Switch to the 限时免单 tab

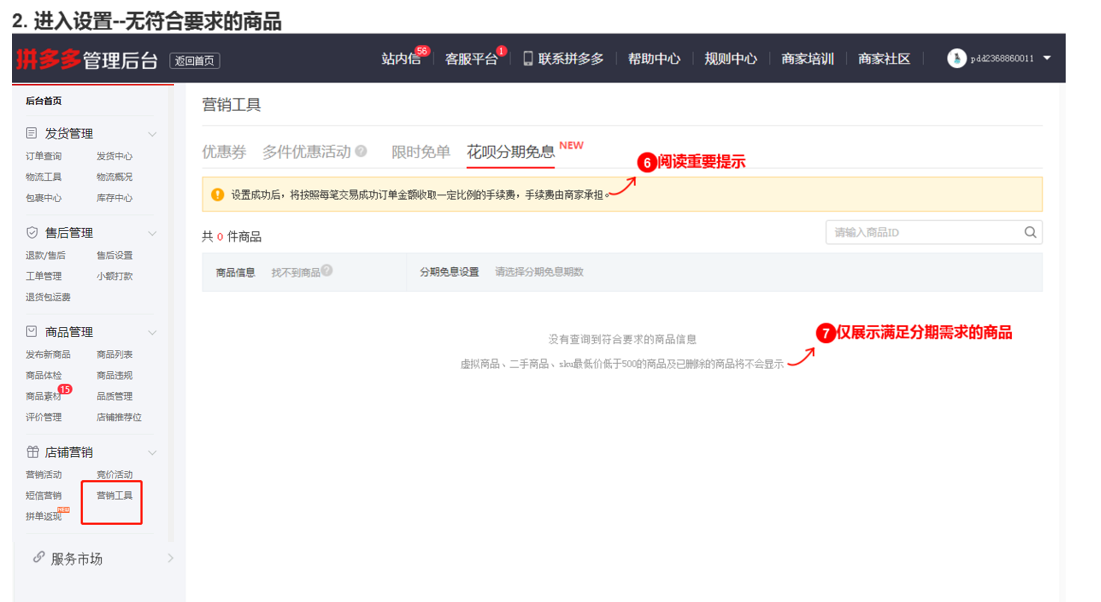pos(421,152)
